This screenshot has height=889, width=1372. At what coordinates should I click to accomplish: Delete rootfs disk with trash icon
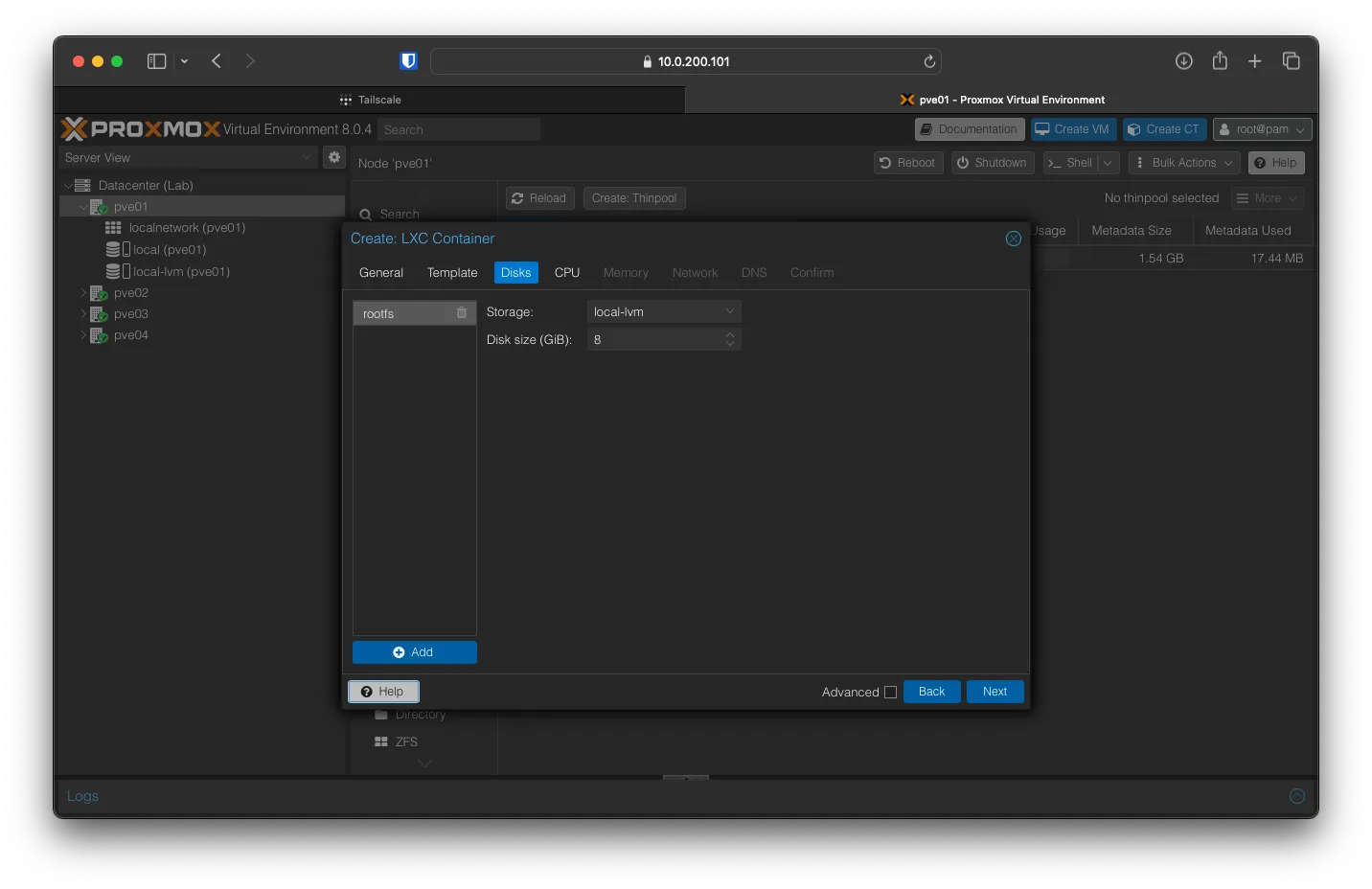[x=462, y=313]
